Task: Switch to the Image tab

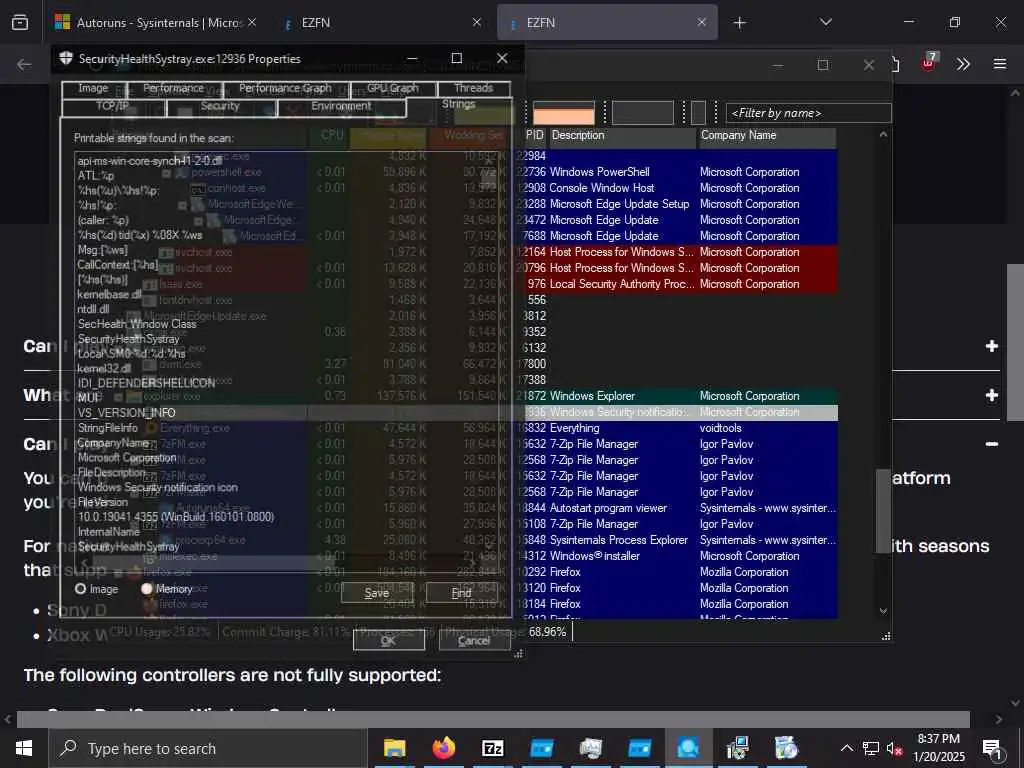Action: point(93,89)
